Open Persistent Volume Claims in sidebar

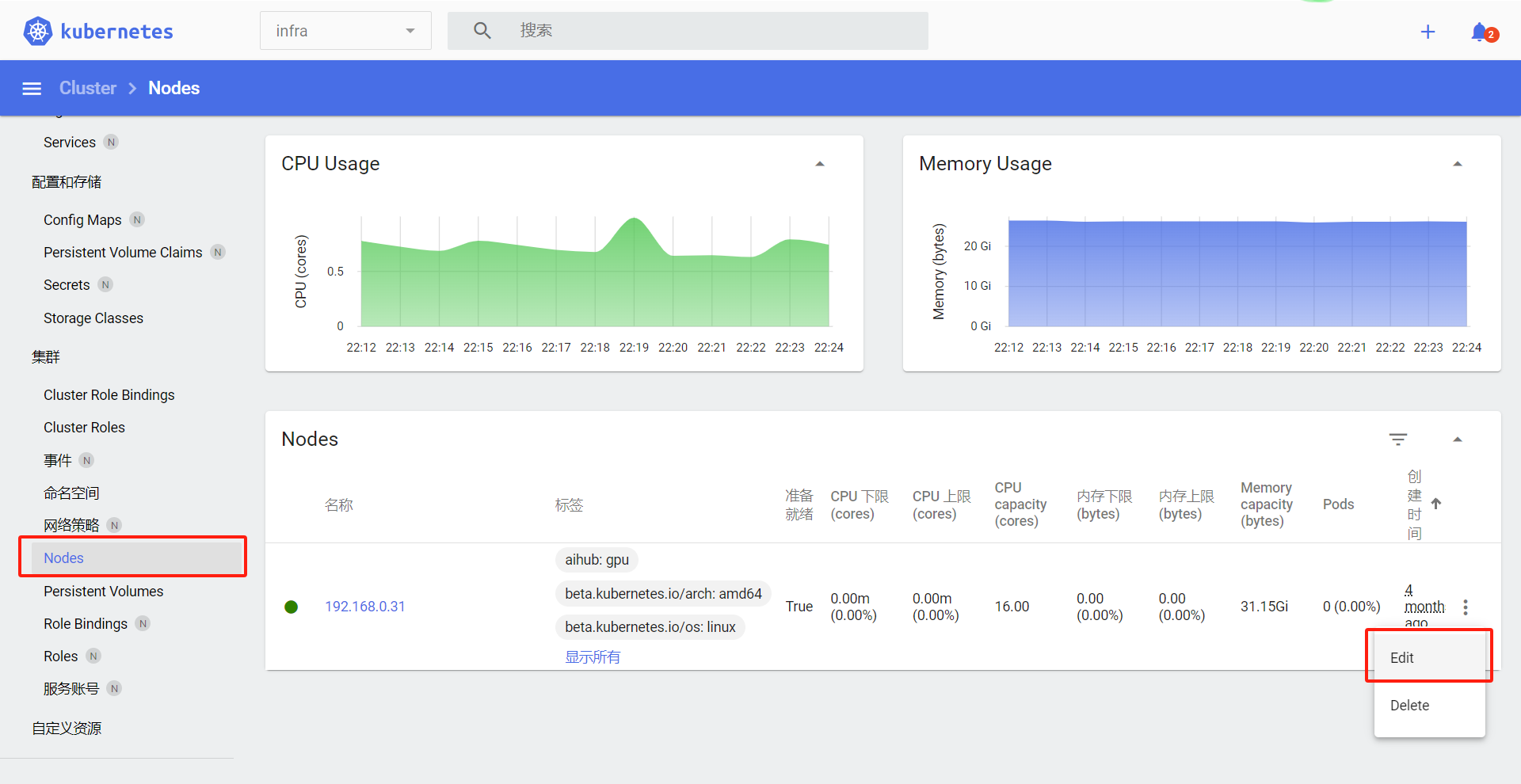pyautogui.click(x=123, y=253)
